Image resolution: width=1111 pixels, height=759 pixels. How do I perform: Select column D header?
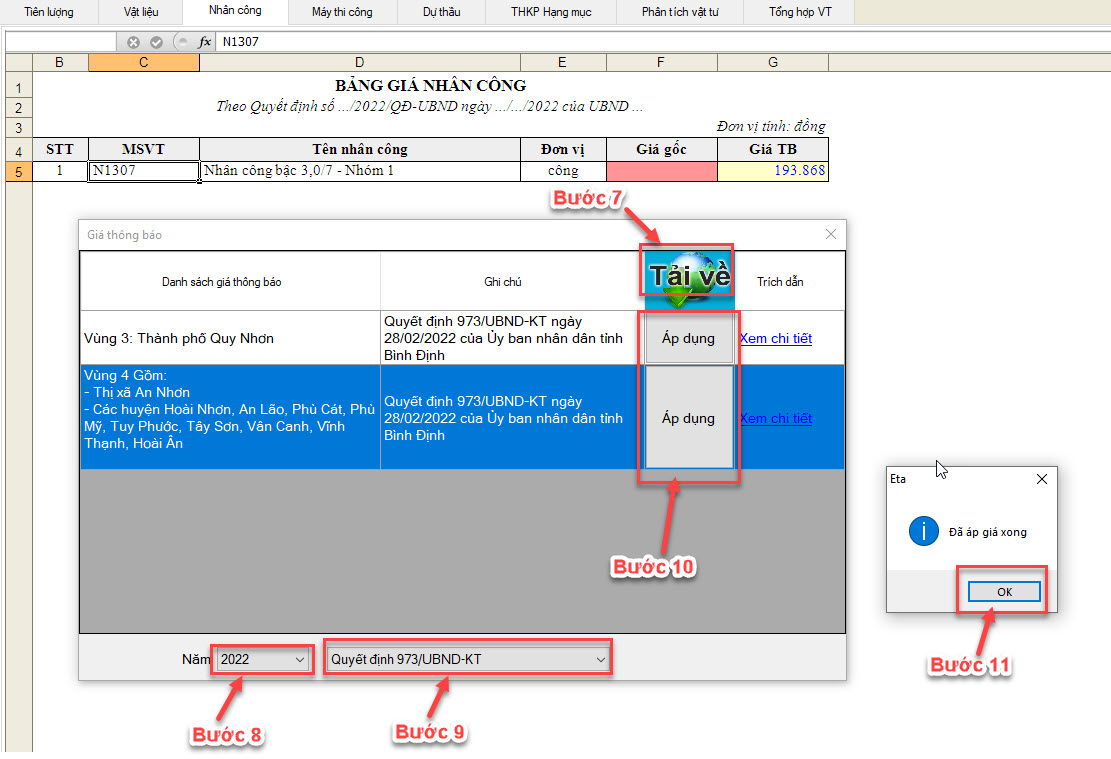[x=360, y=62]
